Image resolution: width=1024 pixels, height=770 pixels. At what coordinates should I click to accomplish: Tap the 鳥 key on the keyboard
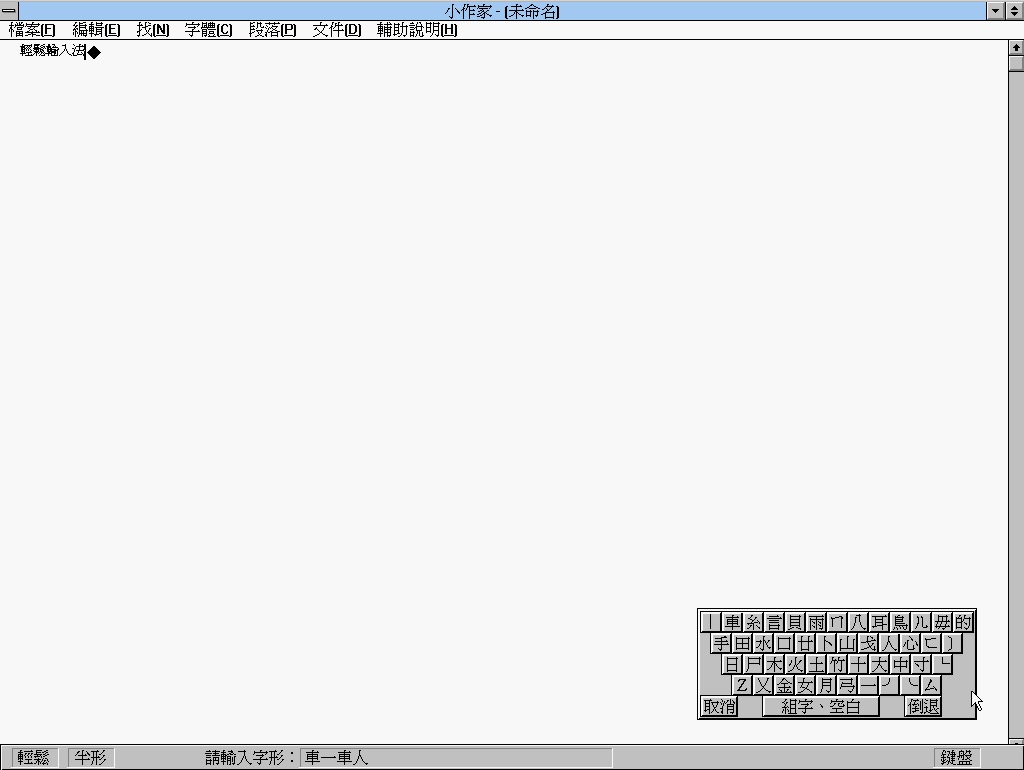(901, 622)
